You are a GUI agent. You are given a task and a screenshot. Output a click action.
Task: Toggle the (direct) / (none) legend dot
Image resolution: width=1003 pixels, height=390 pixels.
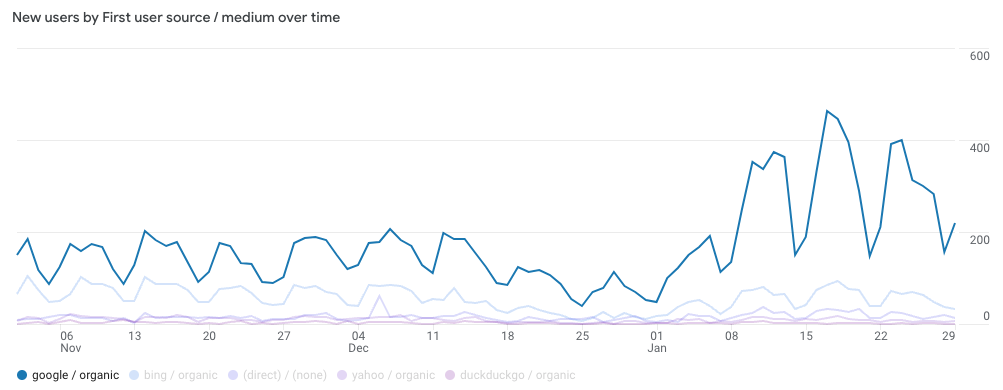pyautogui.click(x=233, y=375)
